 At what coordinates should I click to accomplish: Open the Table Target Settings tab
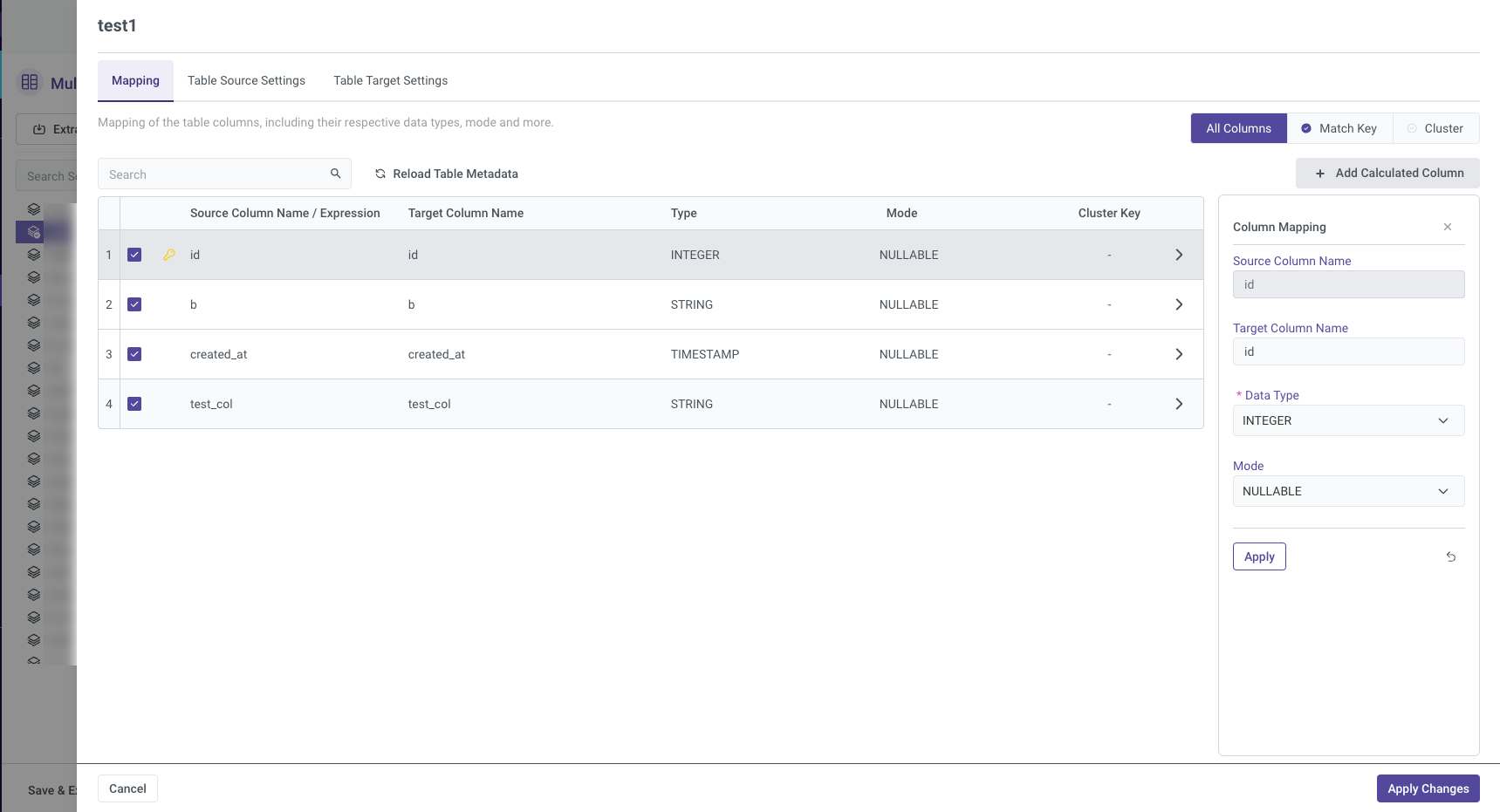390,80
